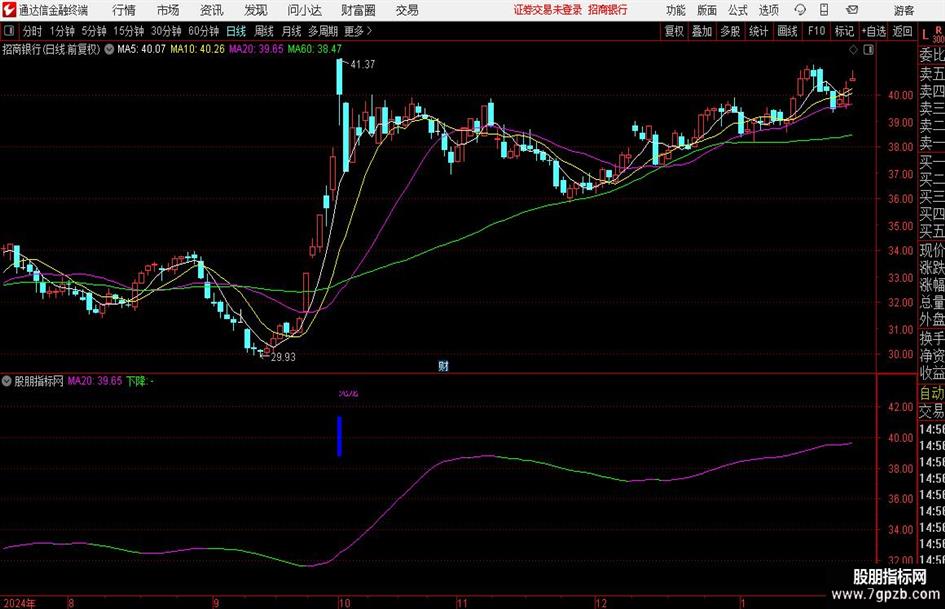Switch to 60分钟 chart period
This screenshot has width=945, height=609.
click(x=204, y=31)
